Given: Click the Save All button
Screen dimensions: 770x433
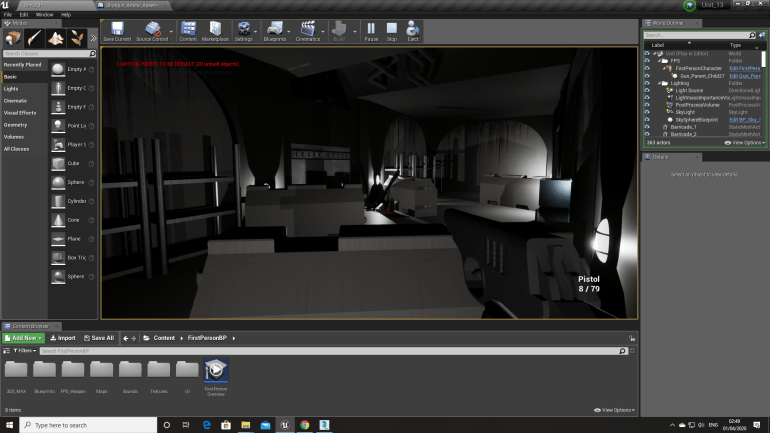Looking at the screenshot, I should 99,338.
